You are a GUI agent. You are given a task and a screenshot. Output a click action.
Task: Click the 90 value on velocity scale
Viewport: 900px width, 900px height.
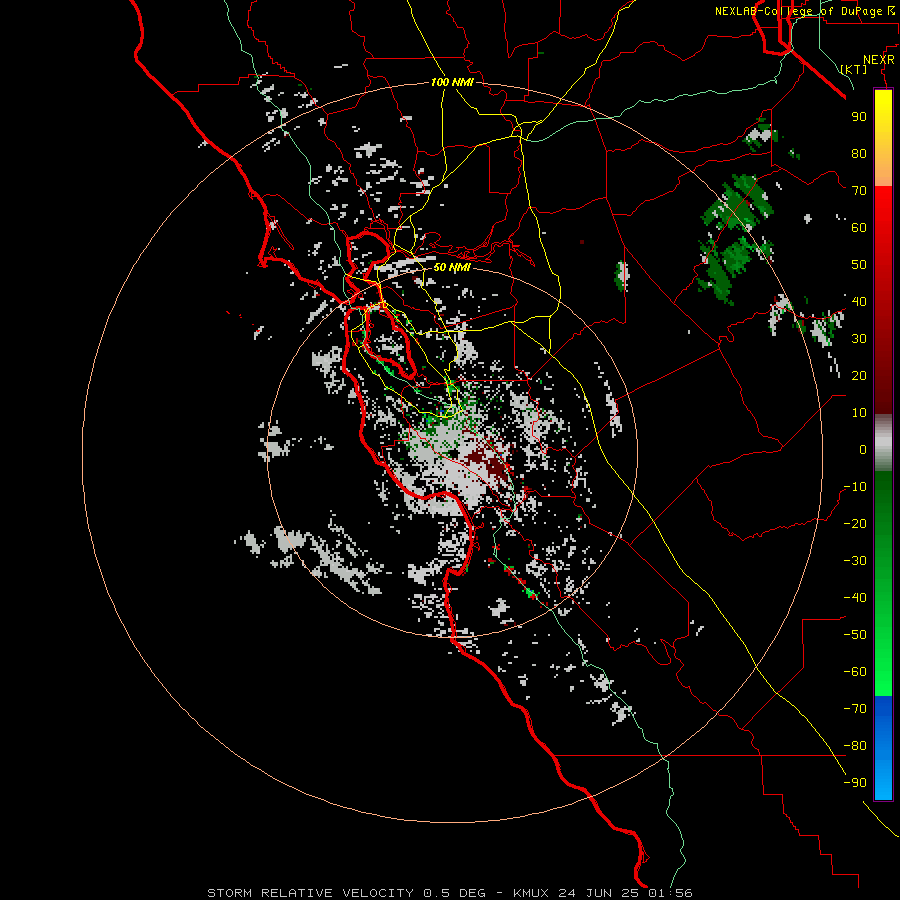pyautogui.click(x=859, y=117)
